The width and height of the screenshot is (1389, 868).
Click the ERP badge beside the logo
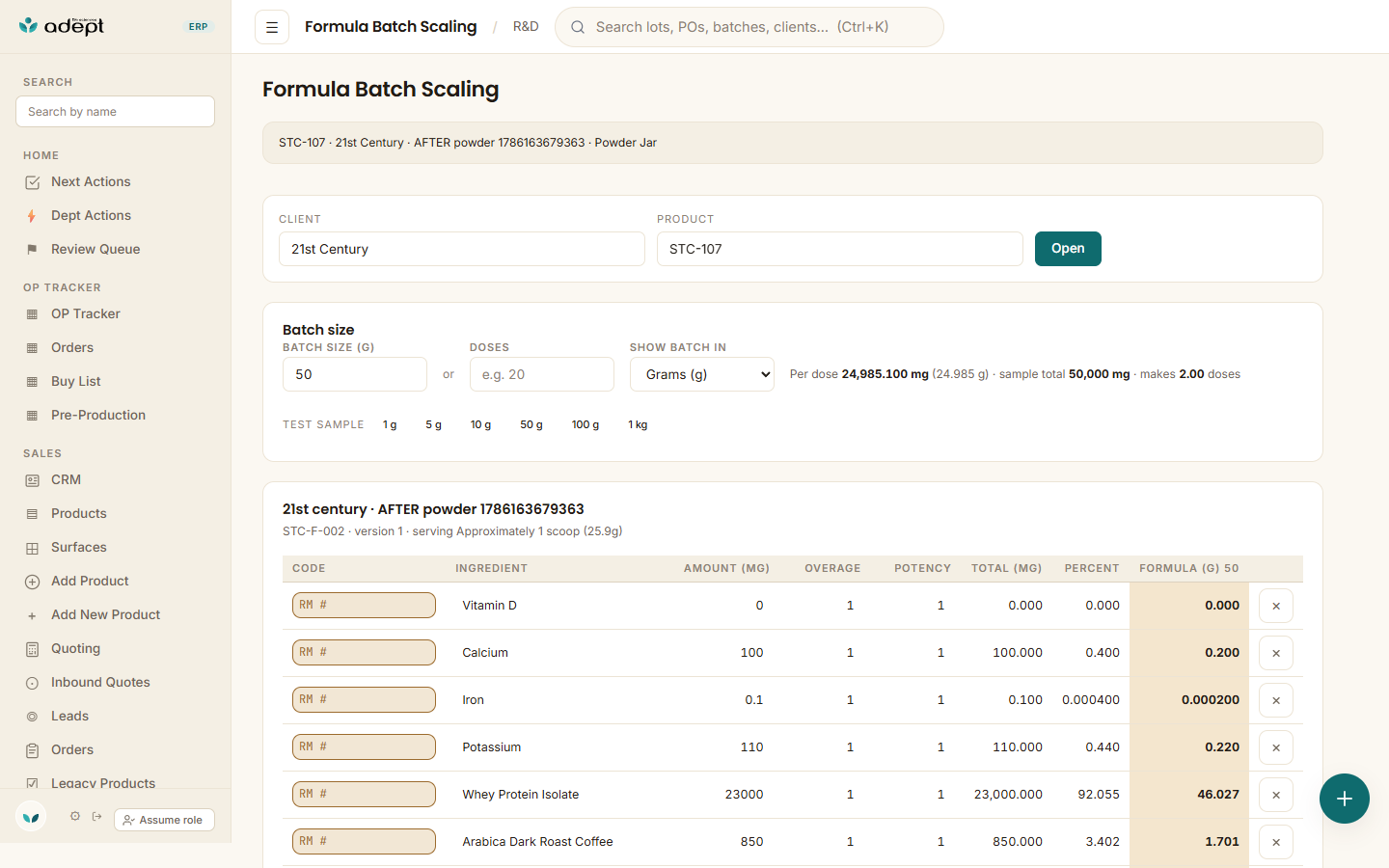[x=199, y=27]
